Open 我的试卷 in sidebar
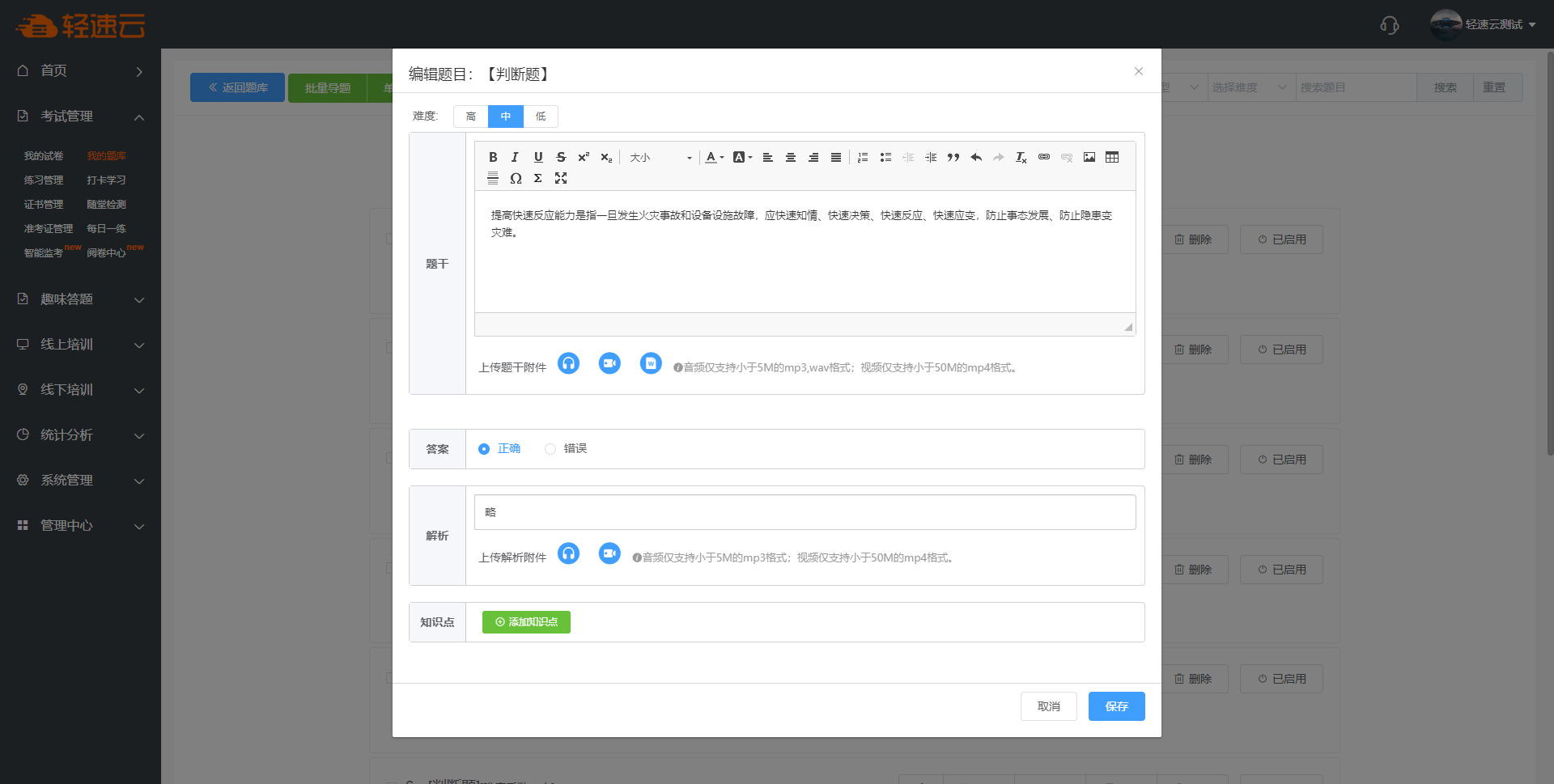Screen dimensions: 1554x784 (x=44, y=156)
